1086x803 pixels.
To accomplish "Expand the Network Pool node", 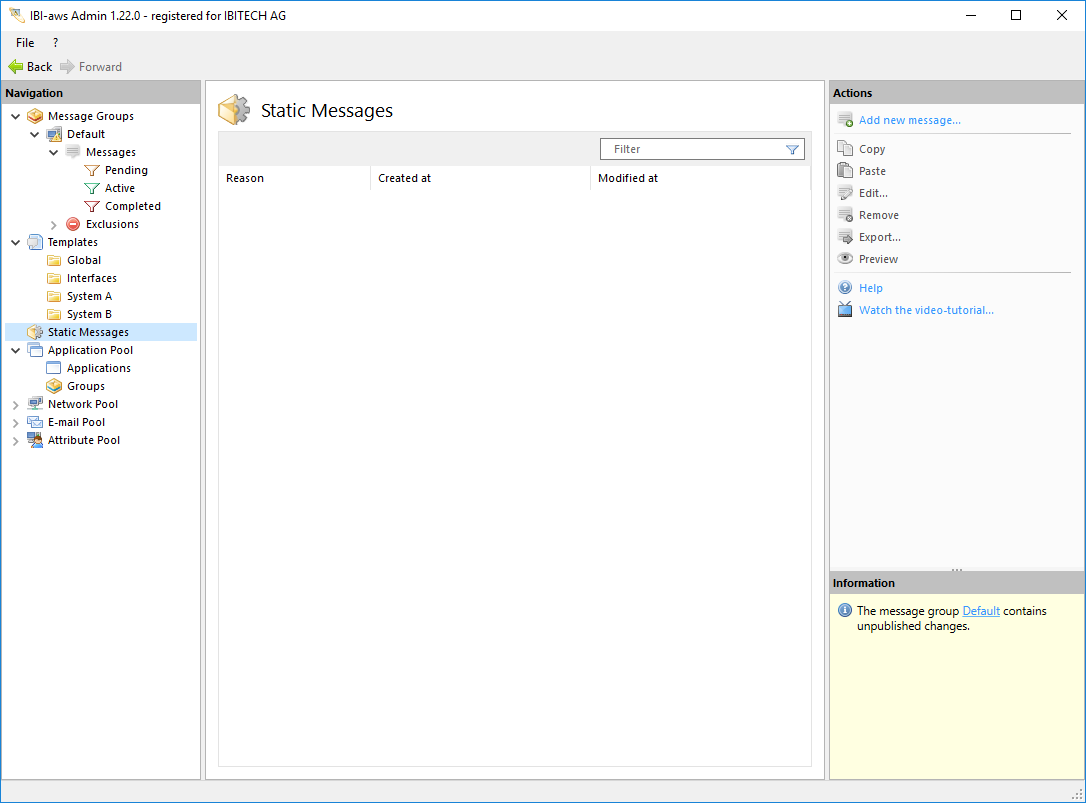I will (16, 405).
